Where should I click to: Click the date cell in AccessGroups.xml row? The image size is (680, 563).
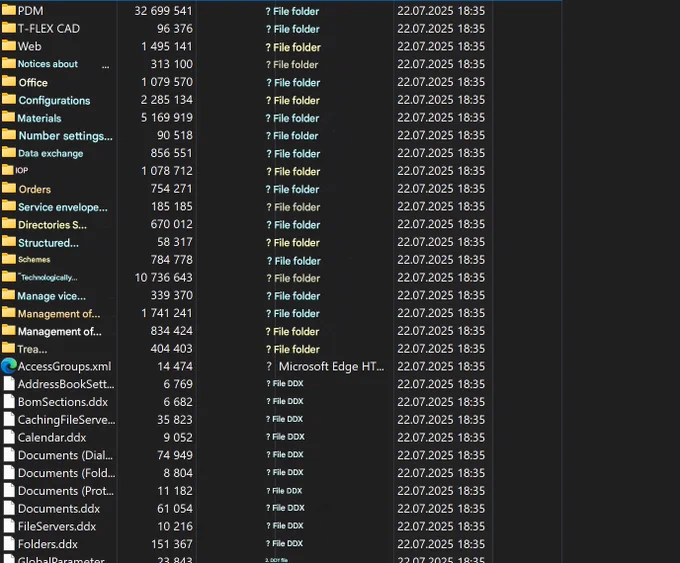pos(441,366)
